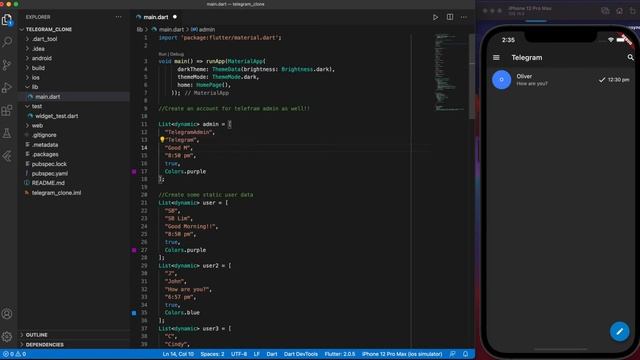Split the editor to the right
640x360 pixels.
[x=450, y=17]
